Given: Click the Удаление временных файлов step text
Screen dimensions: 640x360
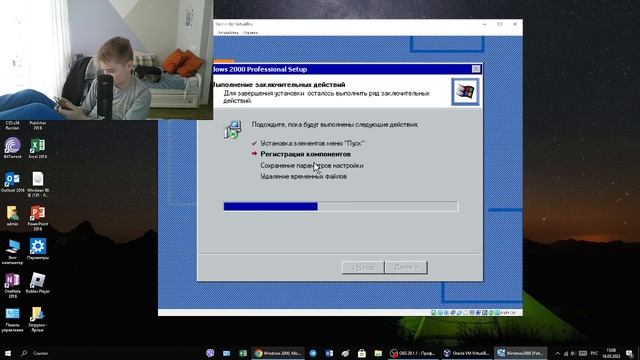Looking at the screenshot, I should click(303, 176).
